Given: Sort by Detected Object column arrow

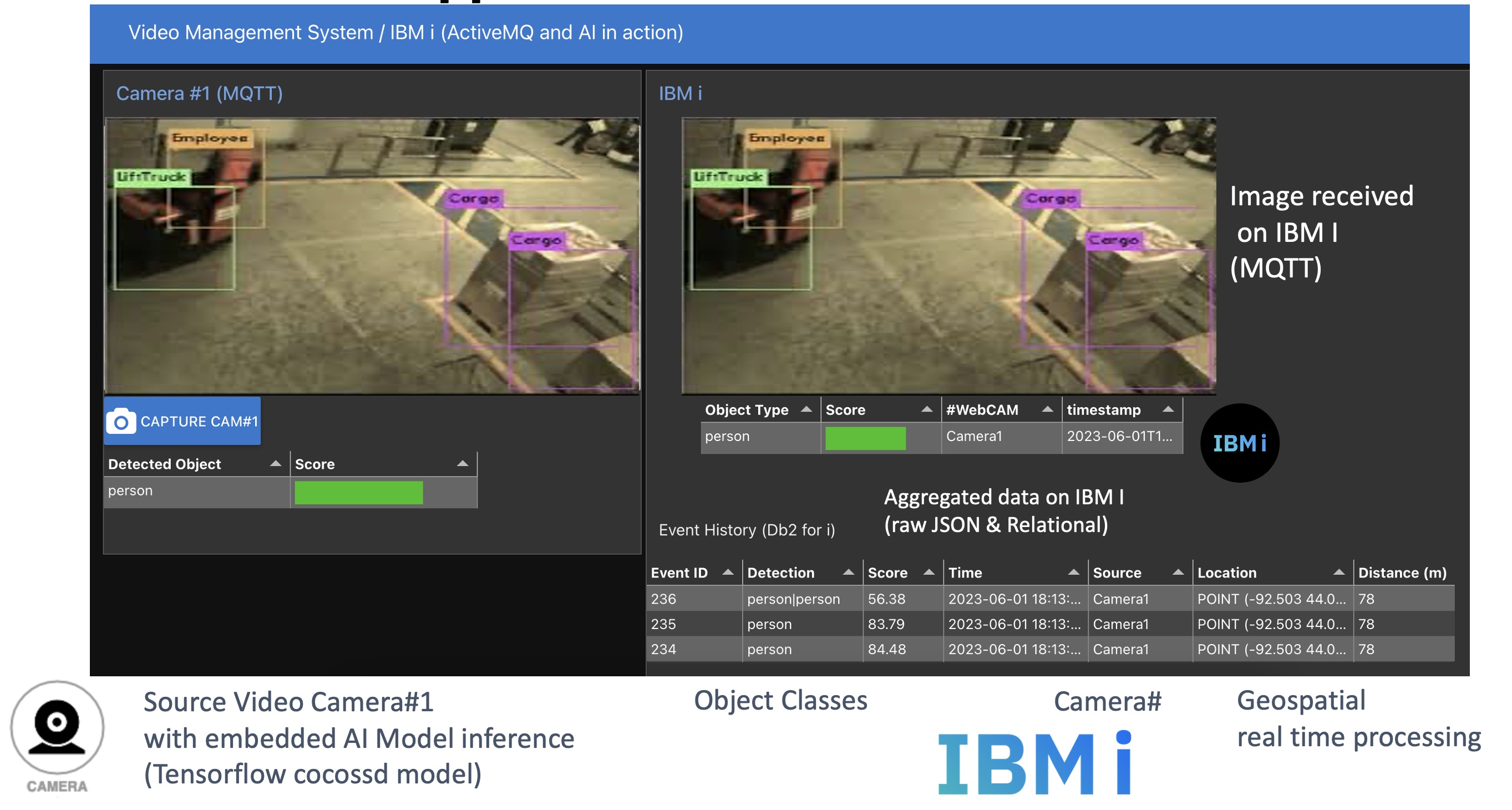Looking at the screenshot, I should coord(275,464).
